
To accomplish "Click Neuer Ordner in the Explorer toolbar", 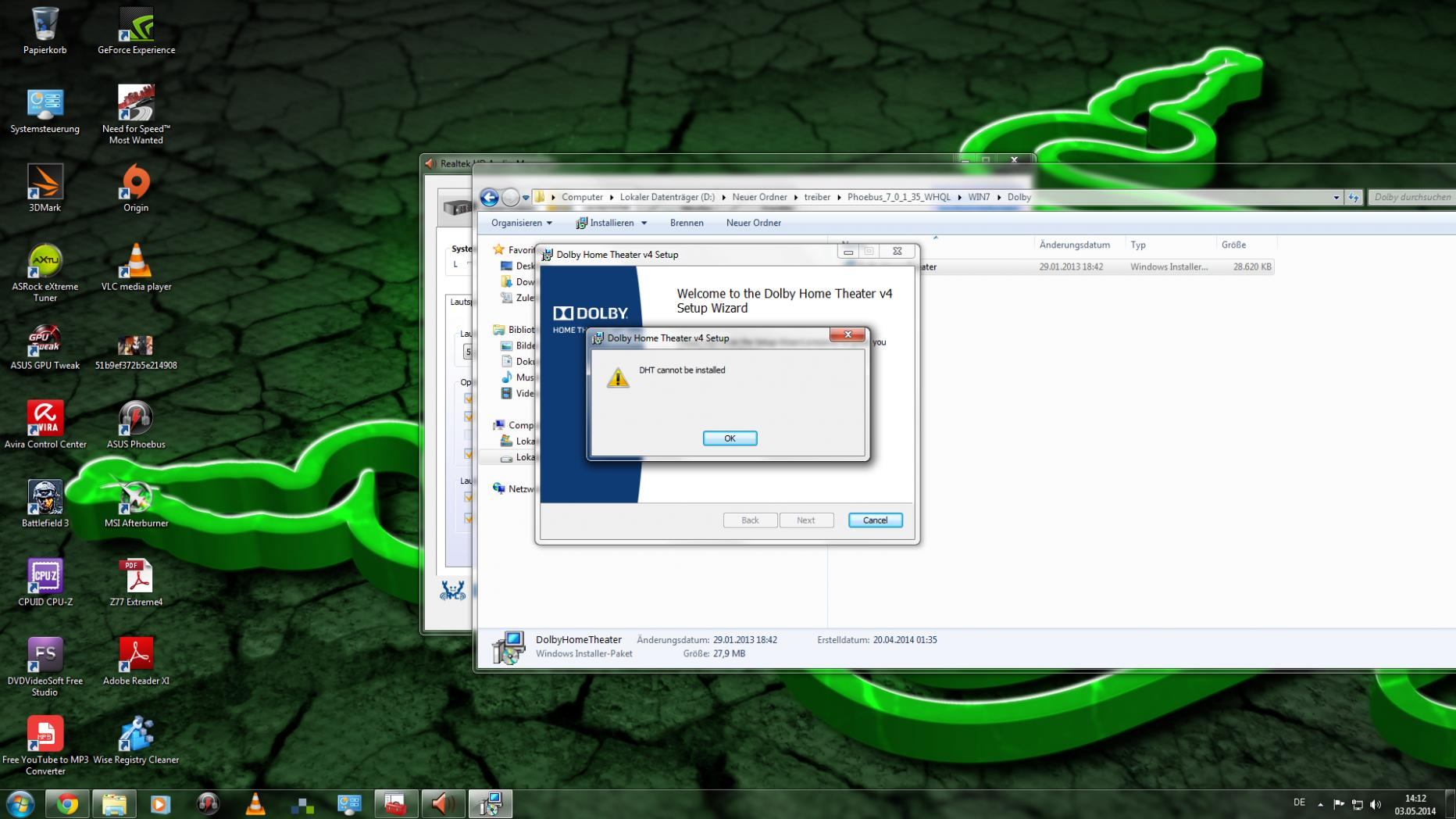I will [753, 223].
